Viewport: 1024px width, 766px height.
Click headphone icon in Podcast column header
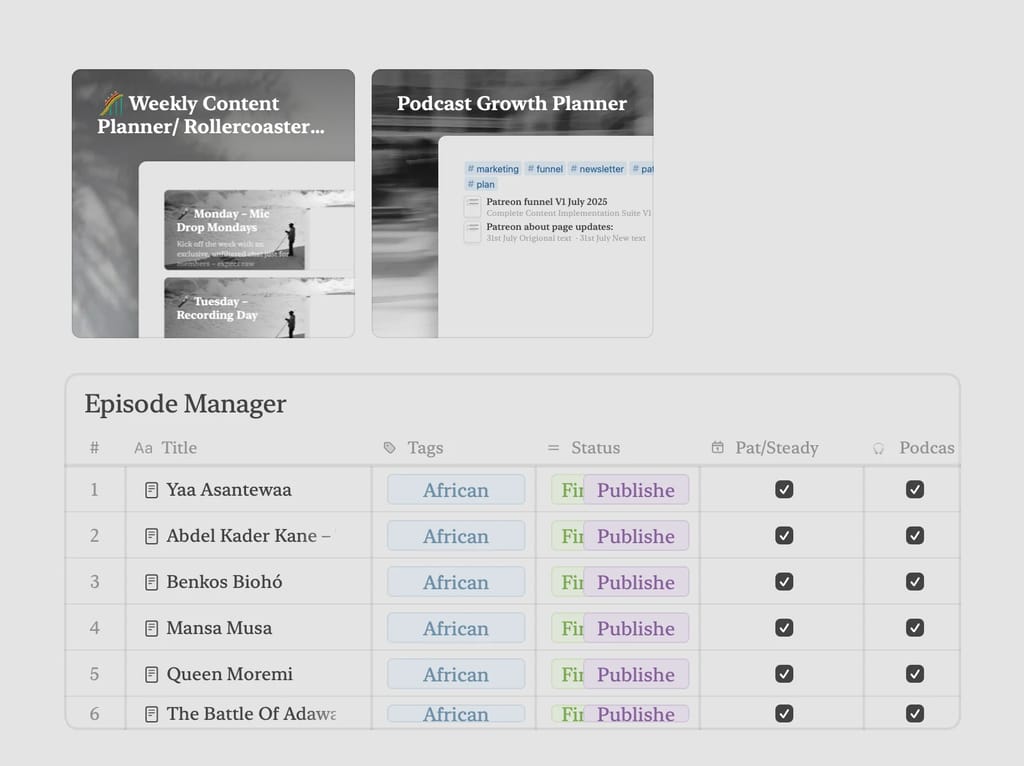[x=879, y=449]
